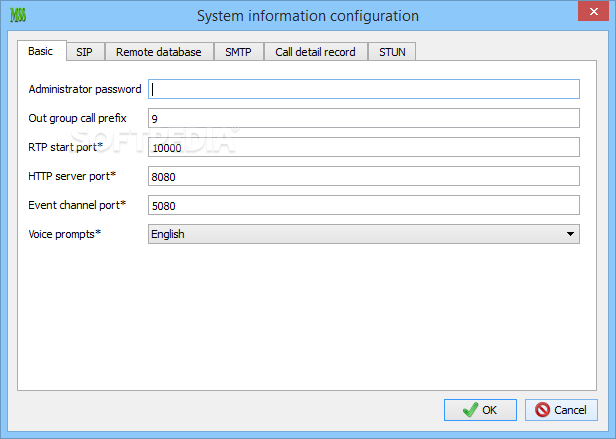Switch to the SIP tab
616x439 pixels.
click(84, 52)
